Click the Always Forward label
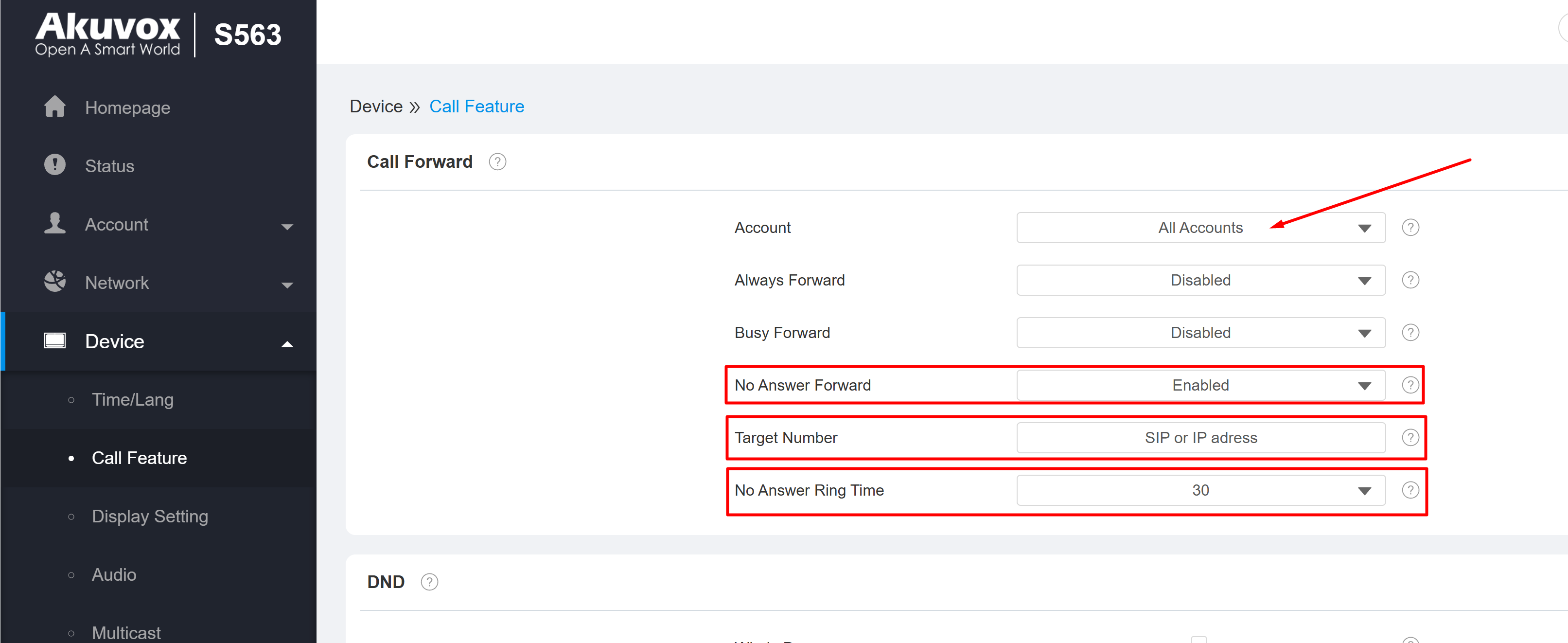 tap(790, 280)
